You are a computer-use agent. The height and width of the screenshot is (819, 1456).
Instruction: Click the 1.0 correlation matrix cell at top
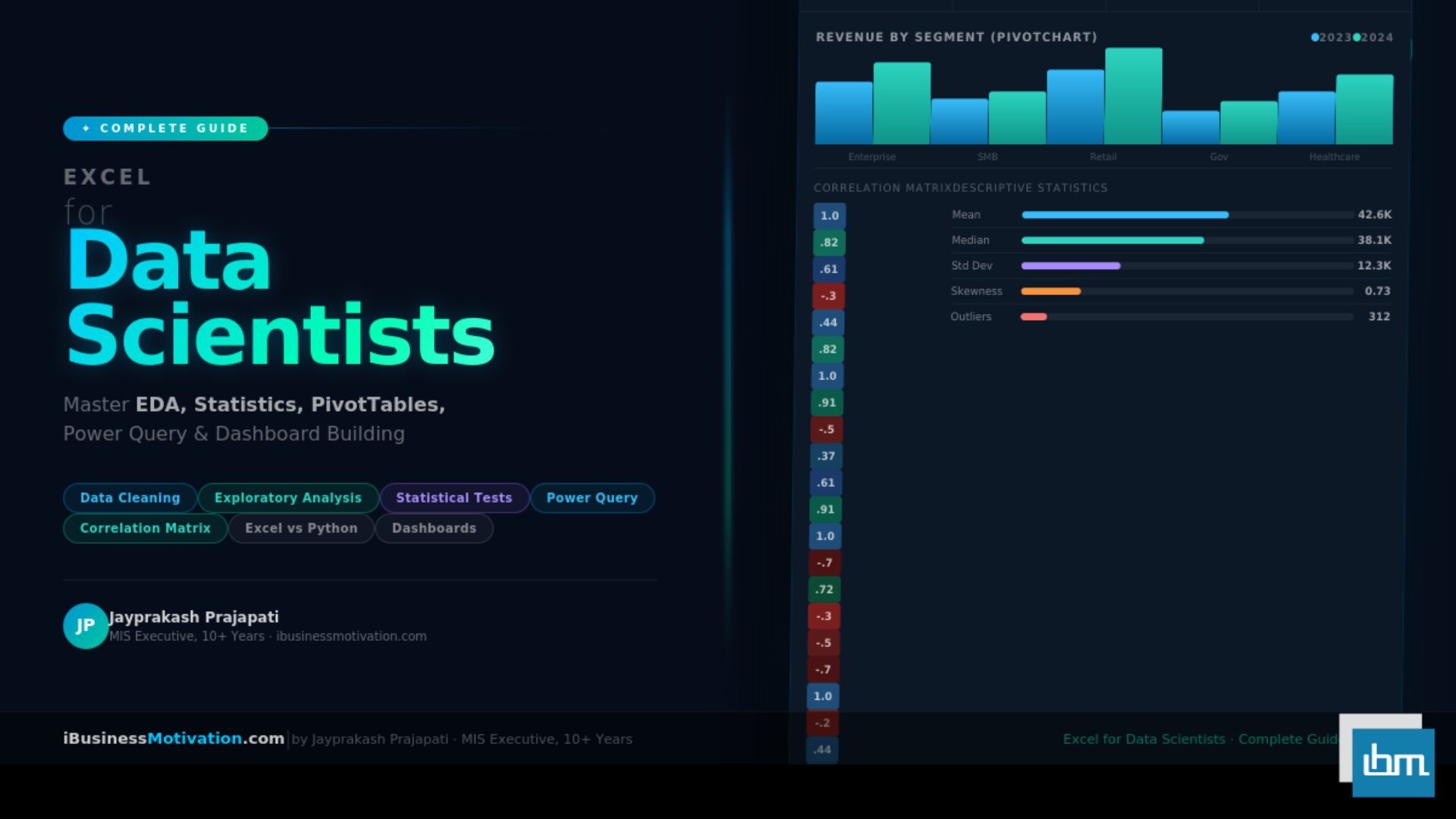pyautogui.click(x=830, y=216)
